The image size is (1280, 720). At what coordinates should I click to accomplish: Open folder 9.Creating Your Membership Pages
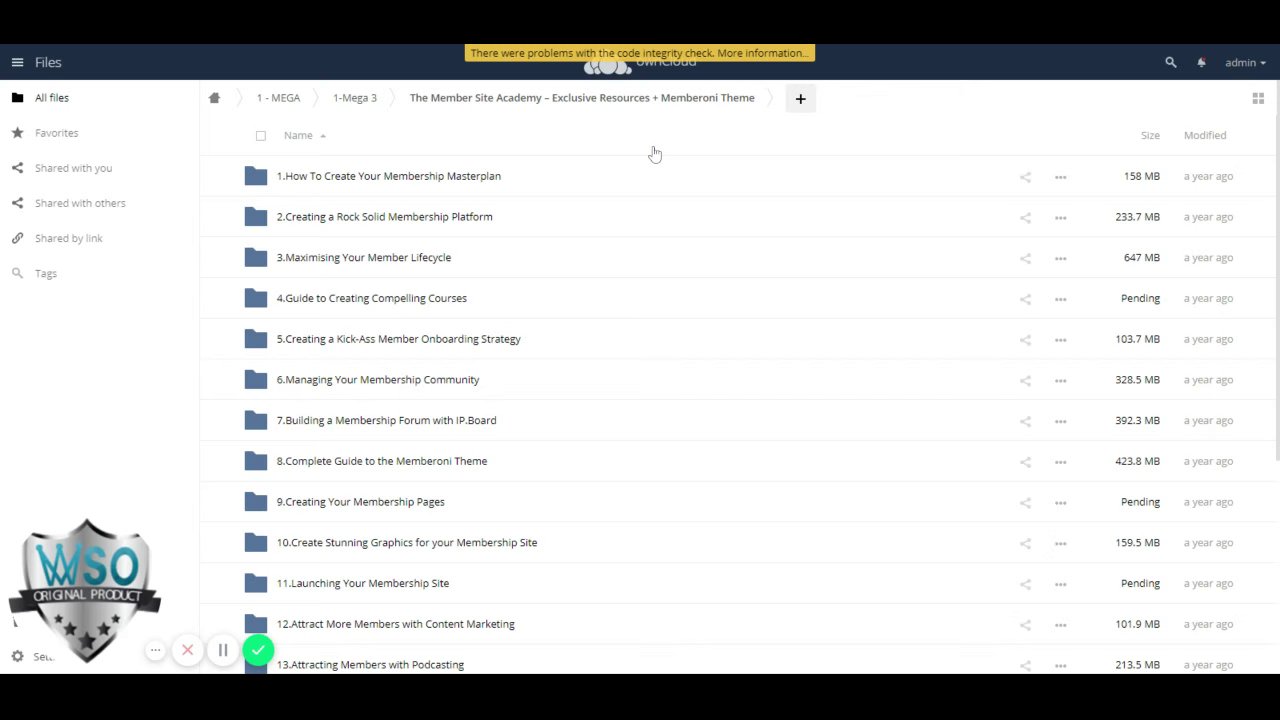[x=360, y=502]
